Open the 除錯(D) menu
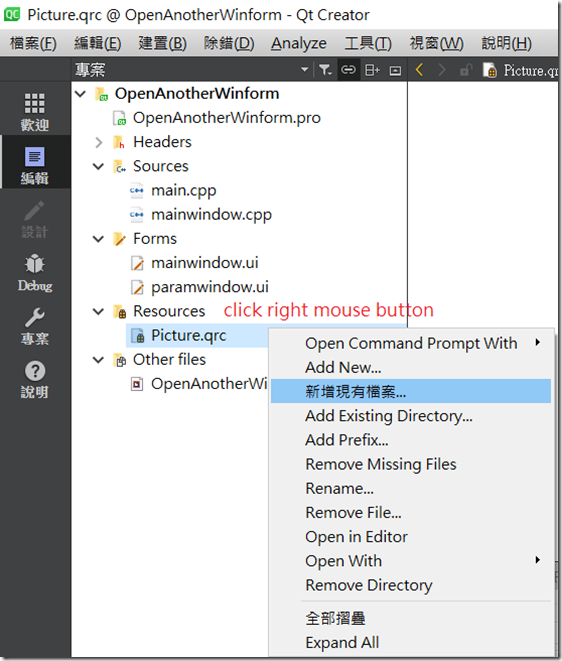 pyautogui.click(x=229, y=43)
